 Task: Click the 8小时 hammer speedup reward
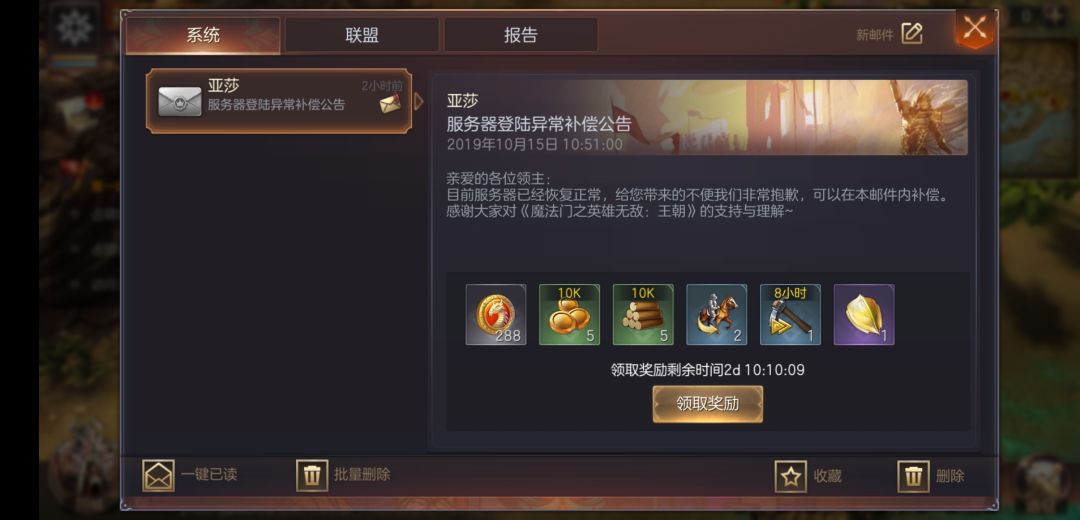click(x=790, y=315)
